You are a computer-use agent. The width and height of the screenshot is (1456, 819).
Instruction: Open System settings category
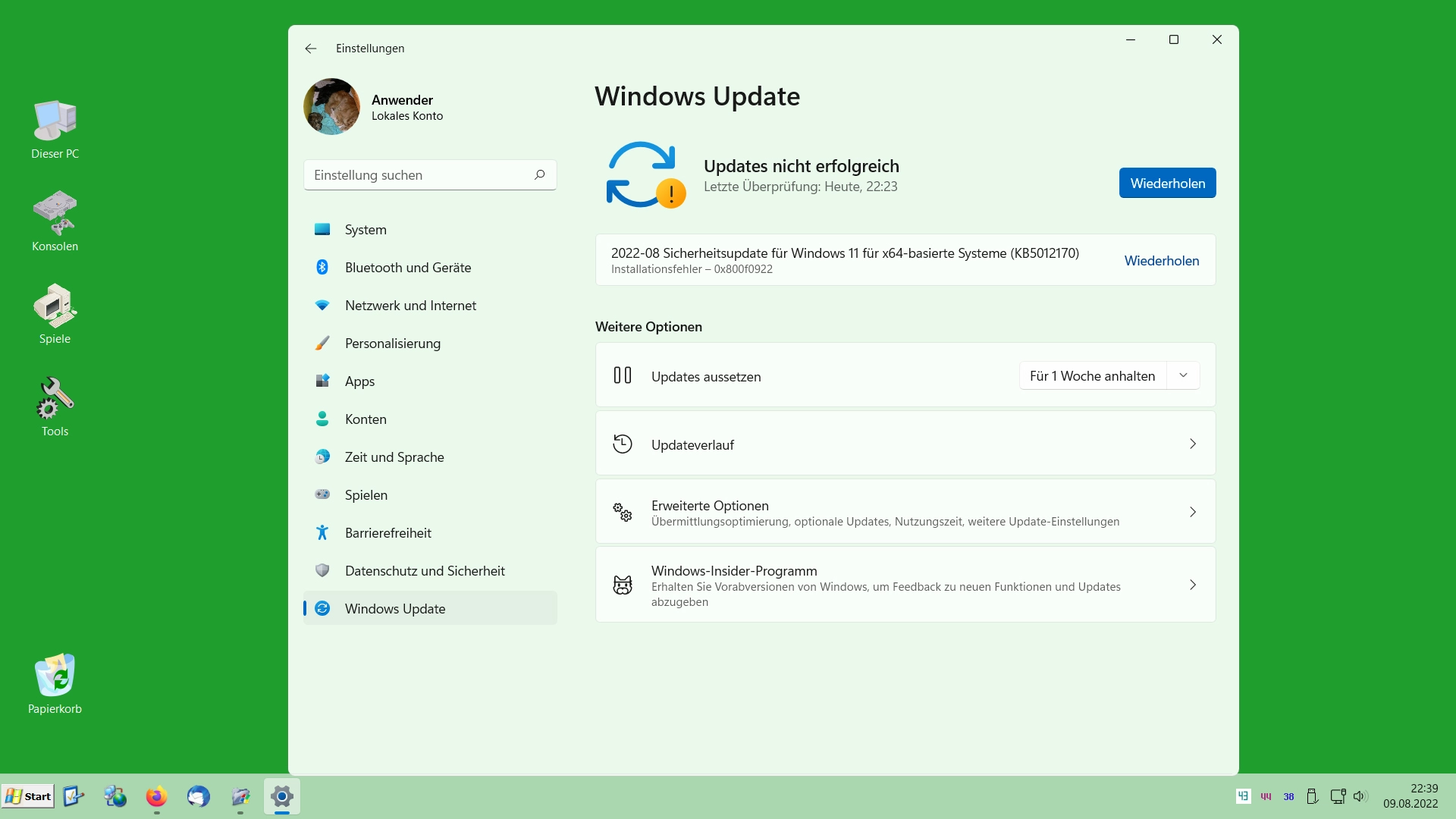[x=430, y=230]
